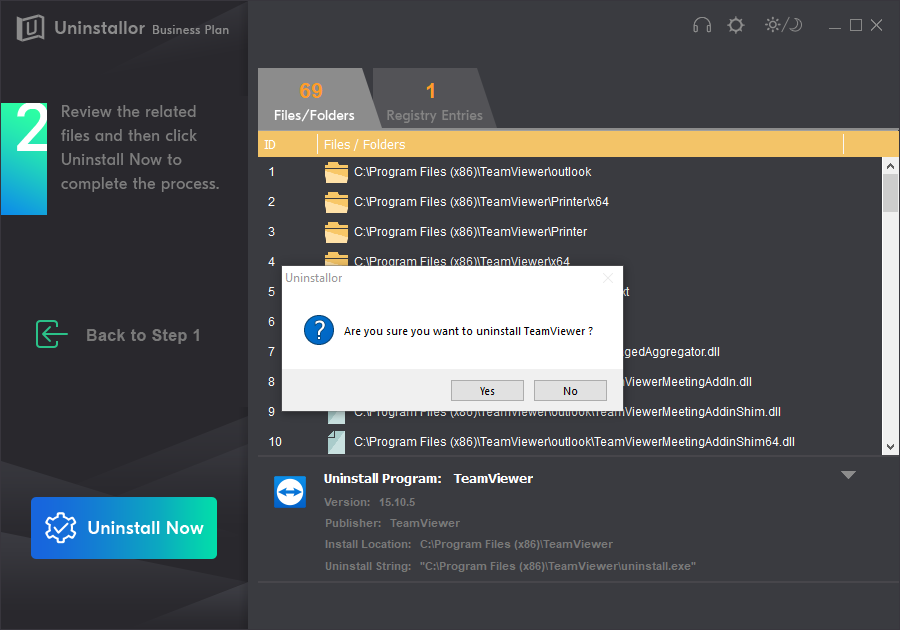Toggle light/dark theme with sun-moon icon
This screenshot has width=900, height=630.
click(x=783, y=25)
